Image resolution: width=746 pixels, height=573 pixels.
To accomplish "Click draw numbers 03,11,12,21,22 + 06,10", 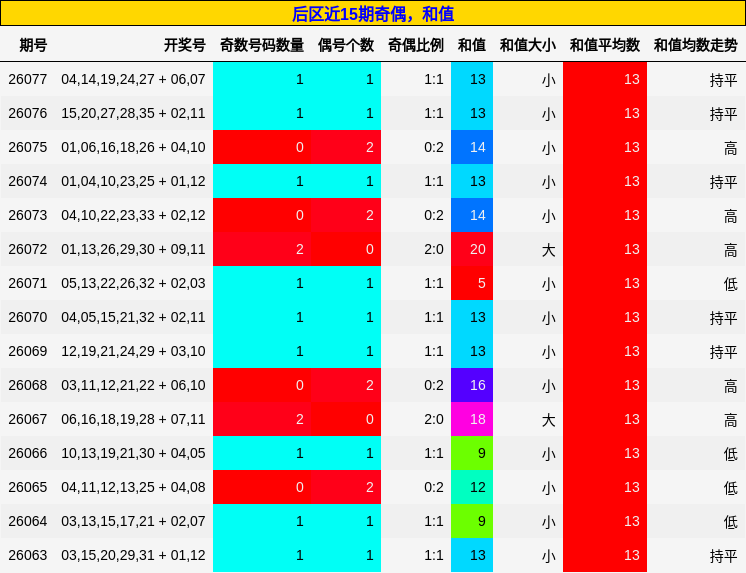I will point(133,385).
